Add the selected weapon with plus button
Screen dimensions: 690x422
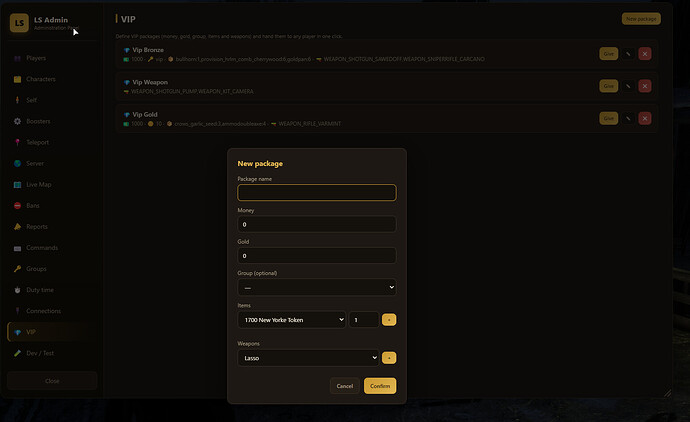point(389,358)
